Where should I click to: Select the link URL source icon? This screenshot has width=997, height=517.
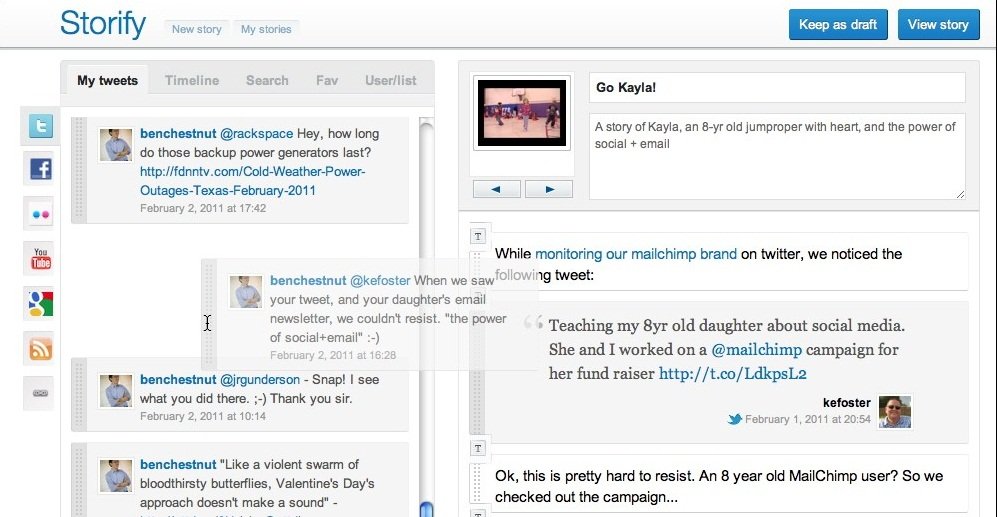(41, 393)
